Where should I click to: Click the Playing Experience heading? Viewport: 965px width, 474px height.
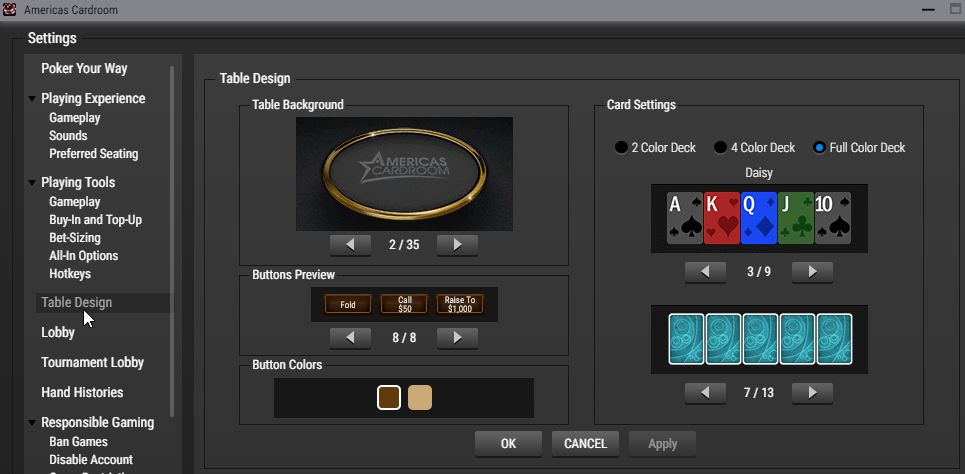pos(93,98)
